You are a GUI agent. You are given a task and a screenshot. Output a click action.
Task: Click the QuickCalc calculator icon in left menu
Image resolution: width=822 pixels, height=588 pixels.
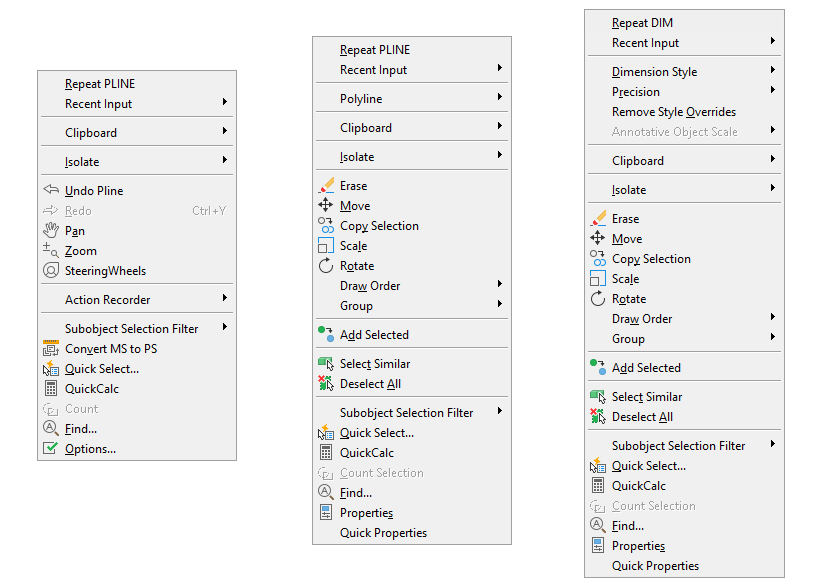51,388
